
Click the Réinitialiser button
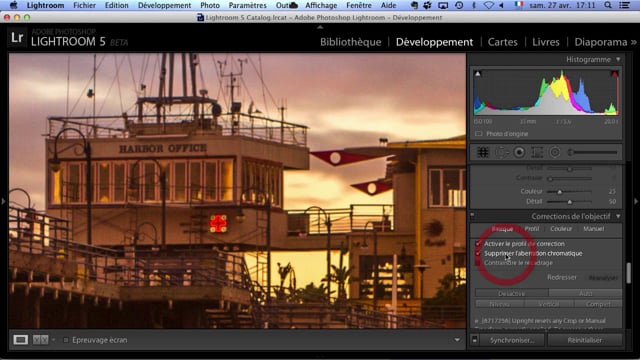[x=584, y=340]
